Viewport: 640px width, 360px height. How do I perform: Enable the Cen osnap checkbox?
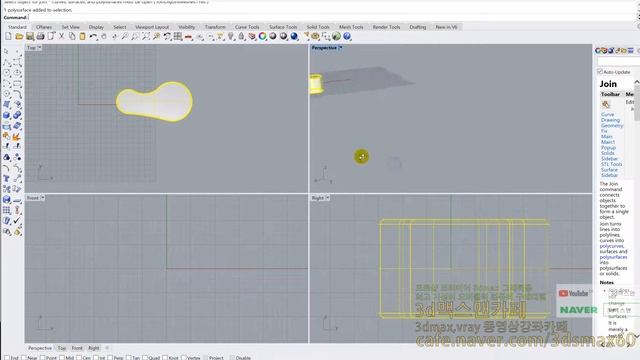tap(79, 358)
